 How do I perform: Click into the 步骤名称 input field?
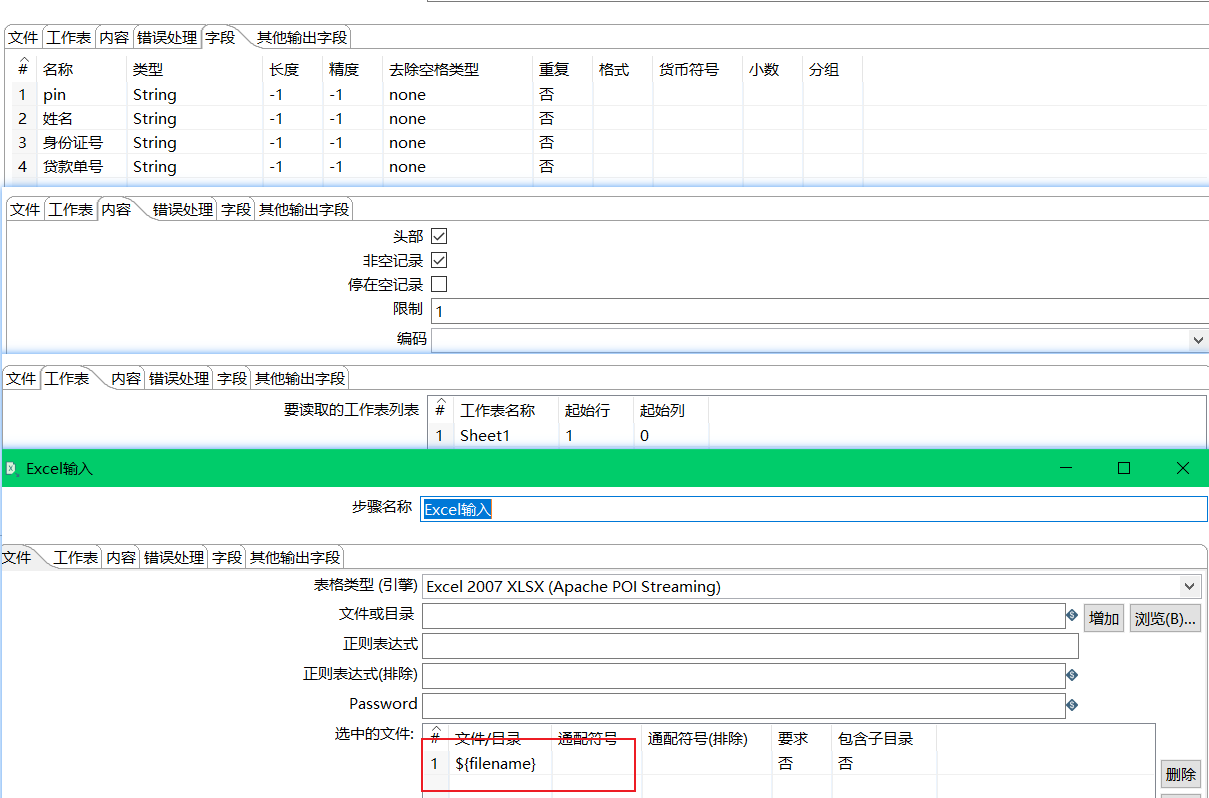pos(813,509)
